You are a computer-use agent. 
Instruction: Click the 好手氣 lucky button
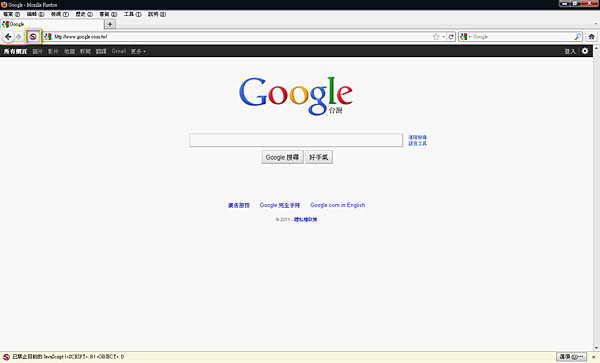319,157
